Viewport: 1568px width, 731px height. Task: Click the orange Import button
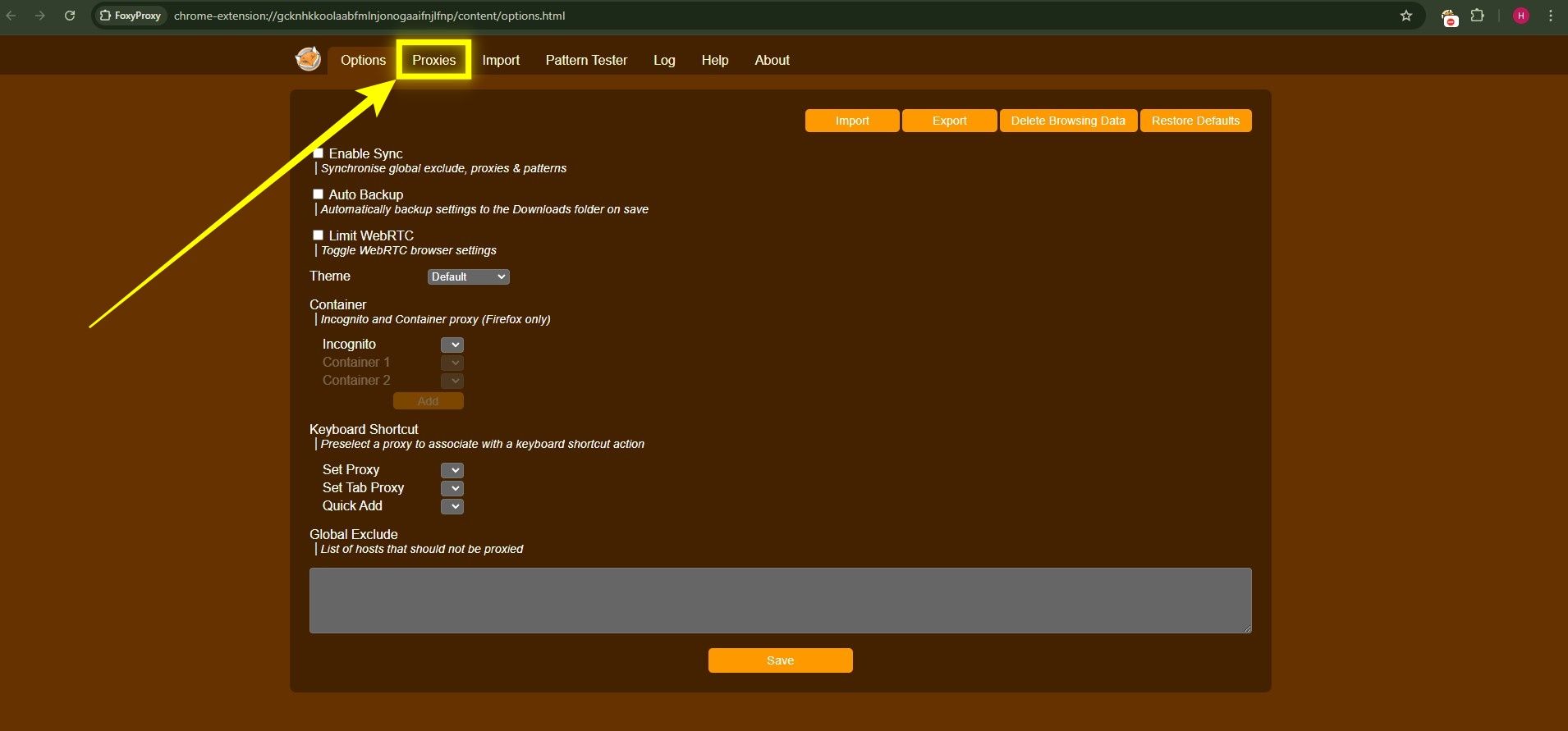pyautogui.click(x=852, y=121)
